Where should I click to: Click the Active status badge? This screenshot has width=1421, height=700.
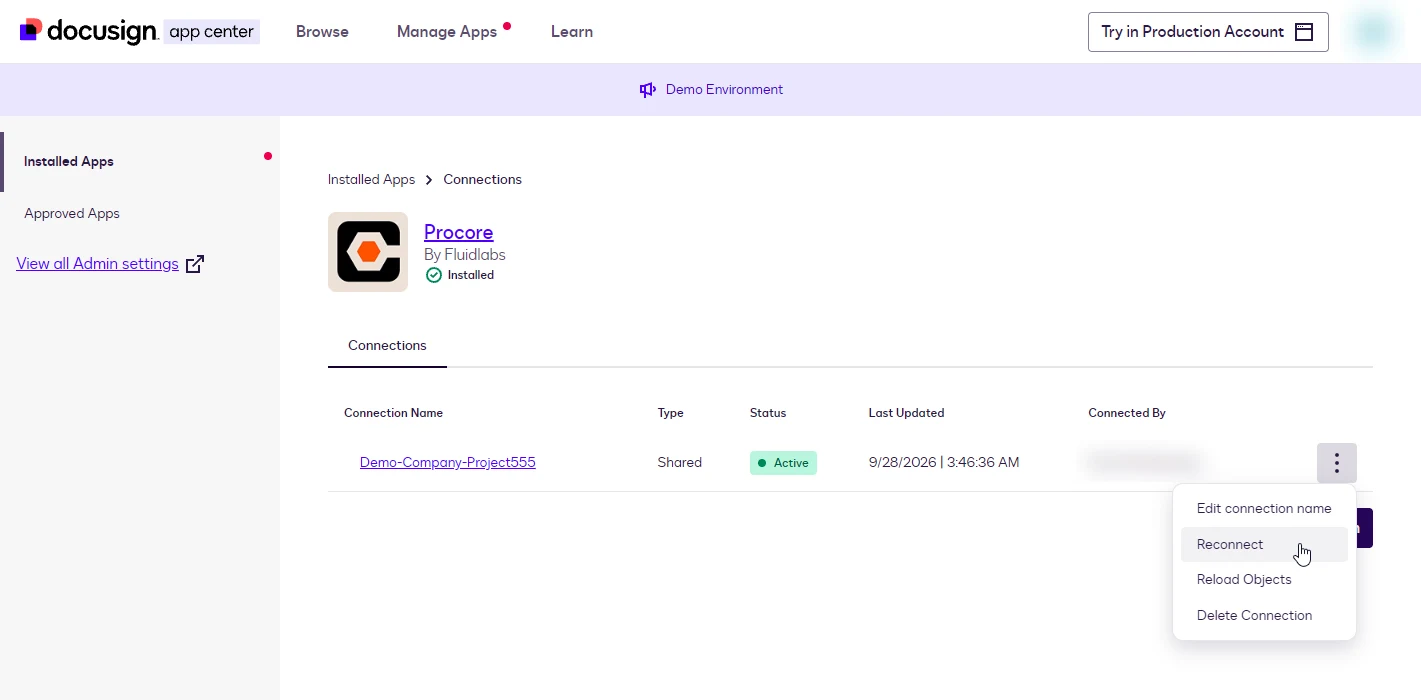(x=783, y=463)
